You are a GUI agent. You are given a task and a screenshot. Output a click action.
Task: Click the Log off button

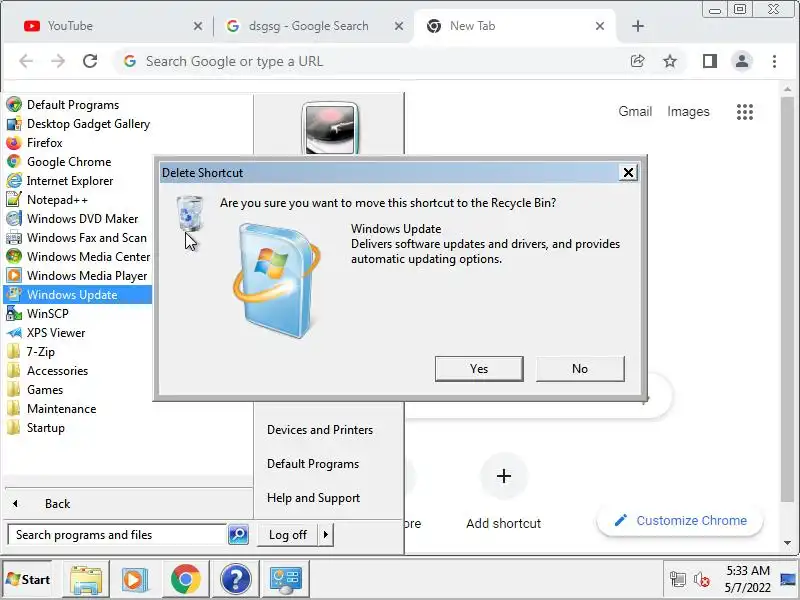[x=288, y=535]
